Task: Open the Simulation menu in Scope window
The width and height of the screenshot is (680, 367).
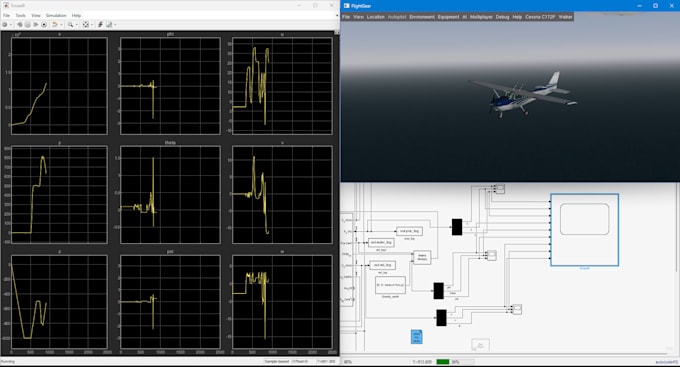Action: pos(56,15)
